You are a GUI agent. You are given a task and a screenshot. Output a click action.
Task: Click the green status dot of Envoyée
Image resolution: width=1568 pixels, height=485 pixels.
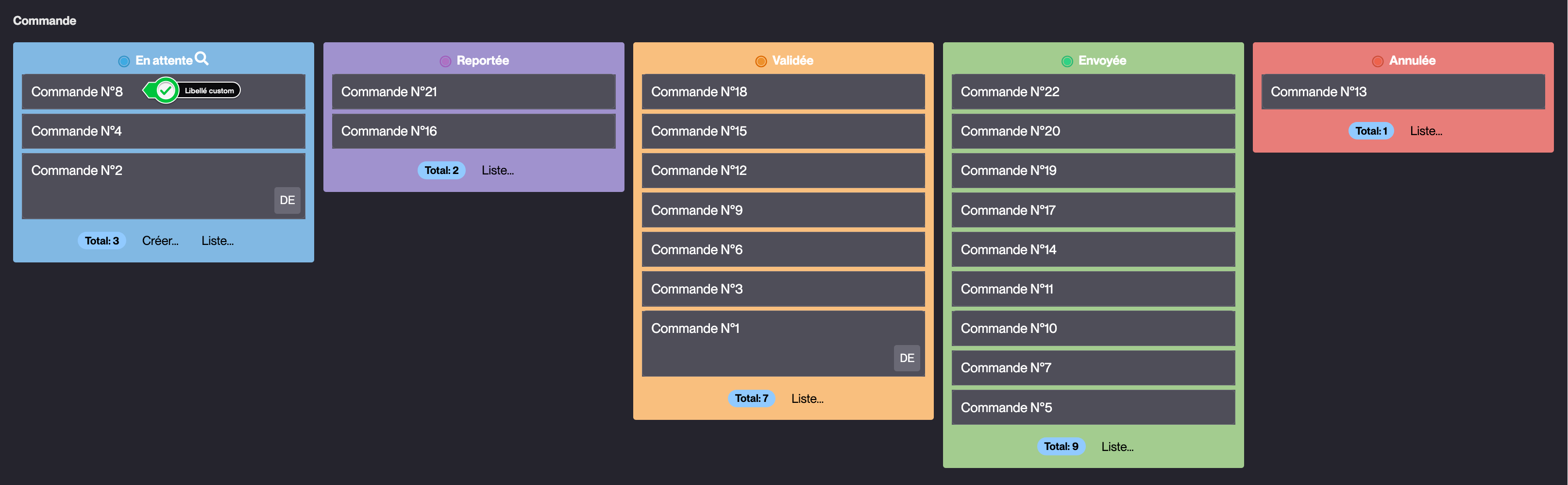coord(1067,61)
